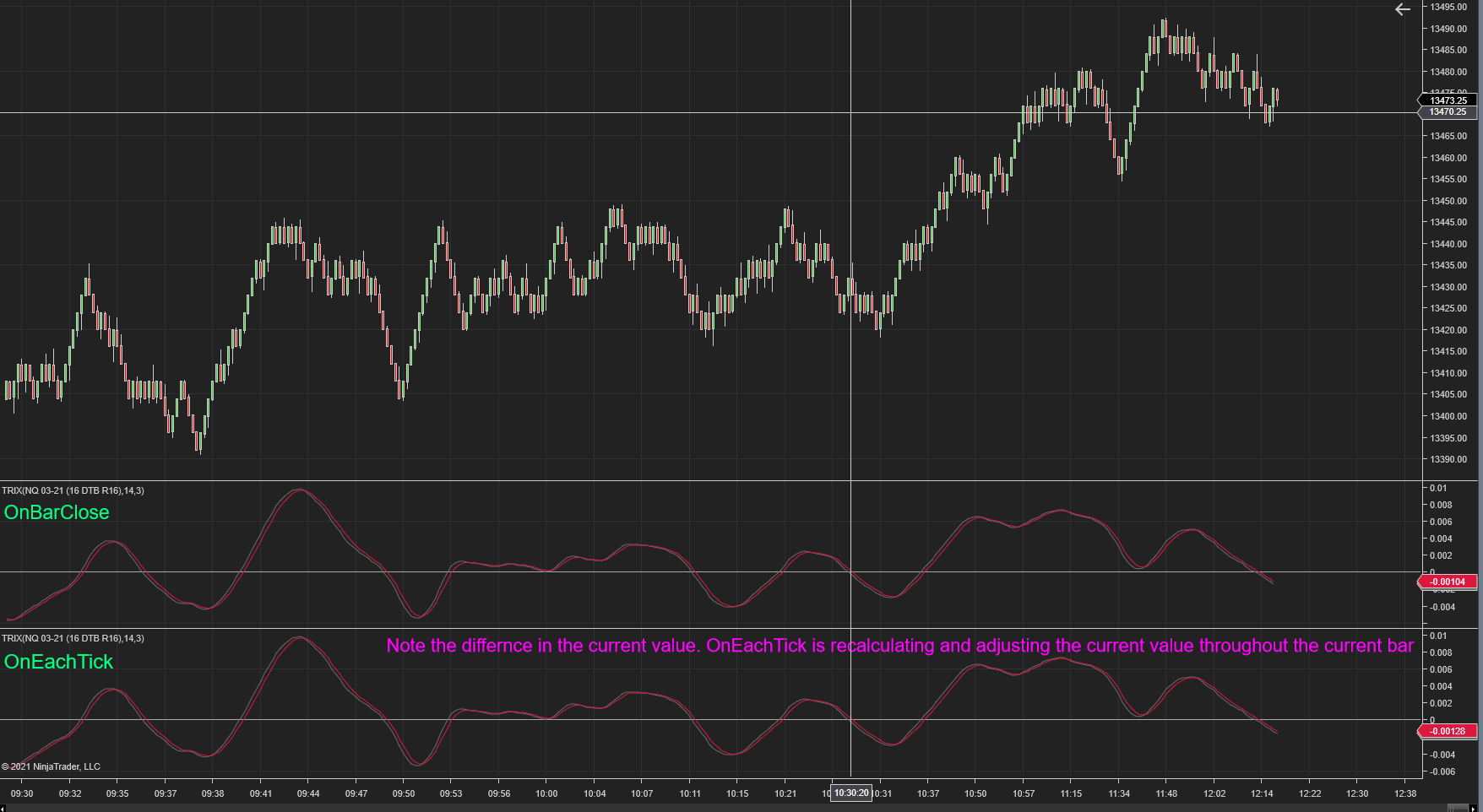
Task: Select the crosshair price marker 13470.25
Action: tap(1448, 111)
